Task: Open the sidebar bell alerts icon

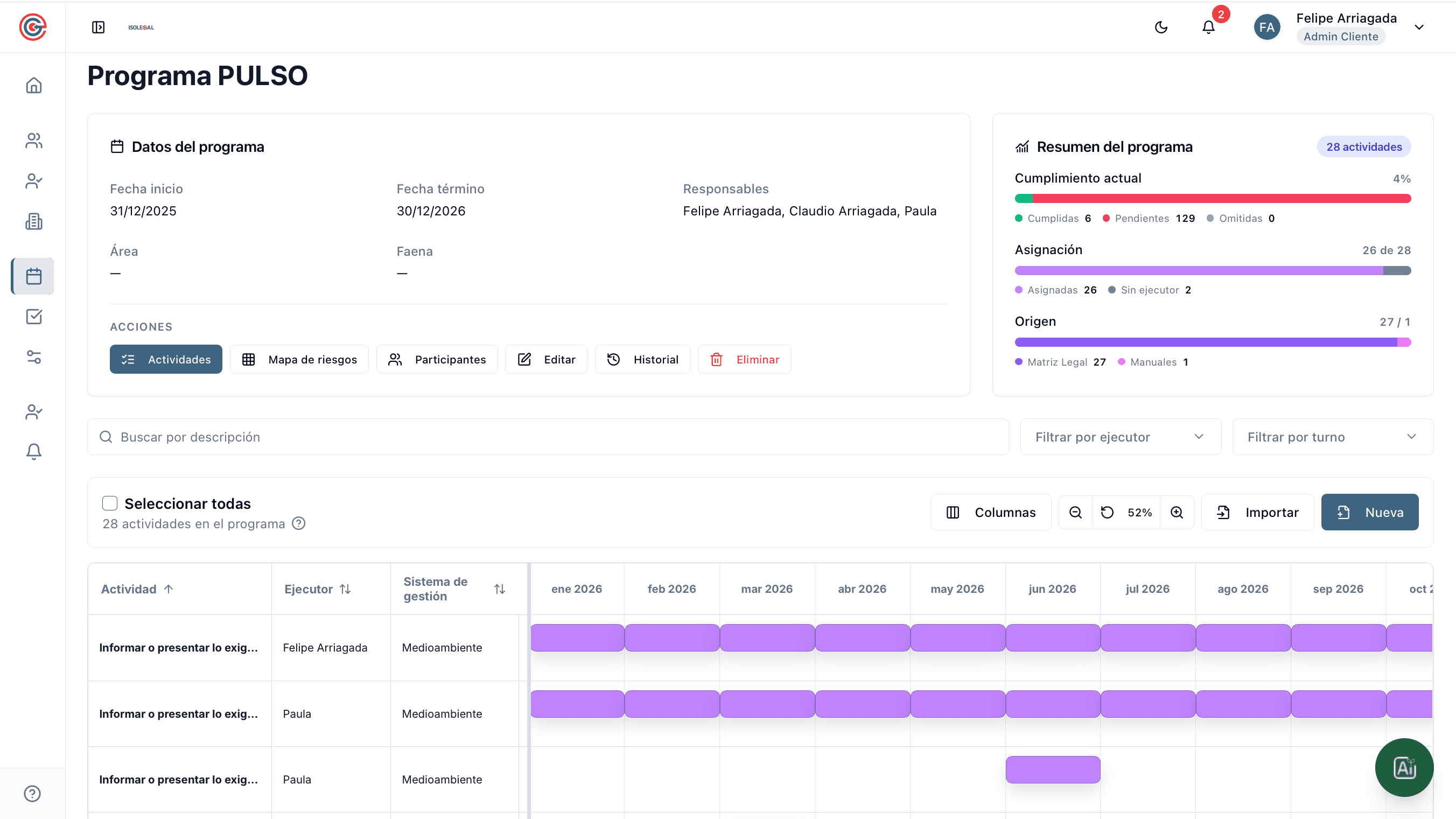Action: (x=34, y=452)
